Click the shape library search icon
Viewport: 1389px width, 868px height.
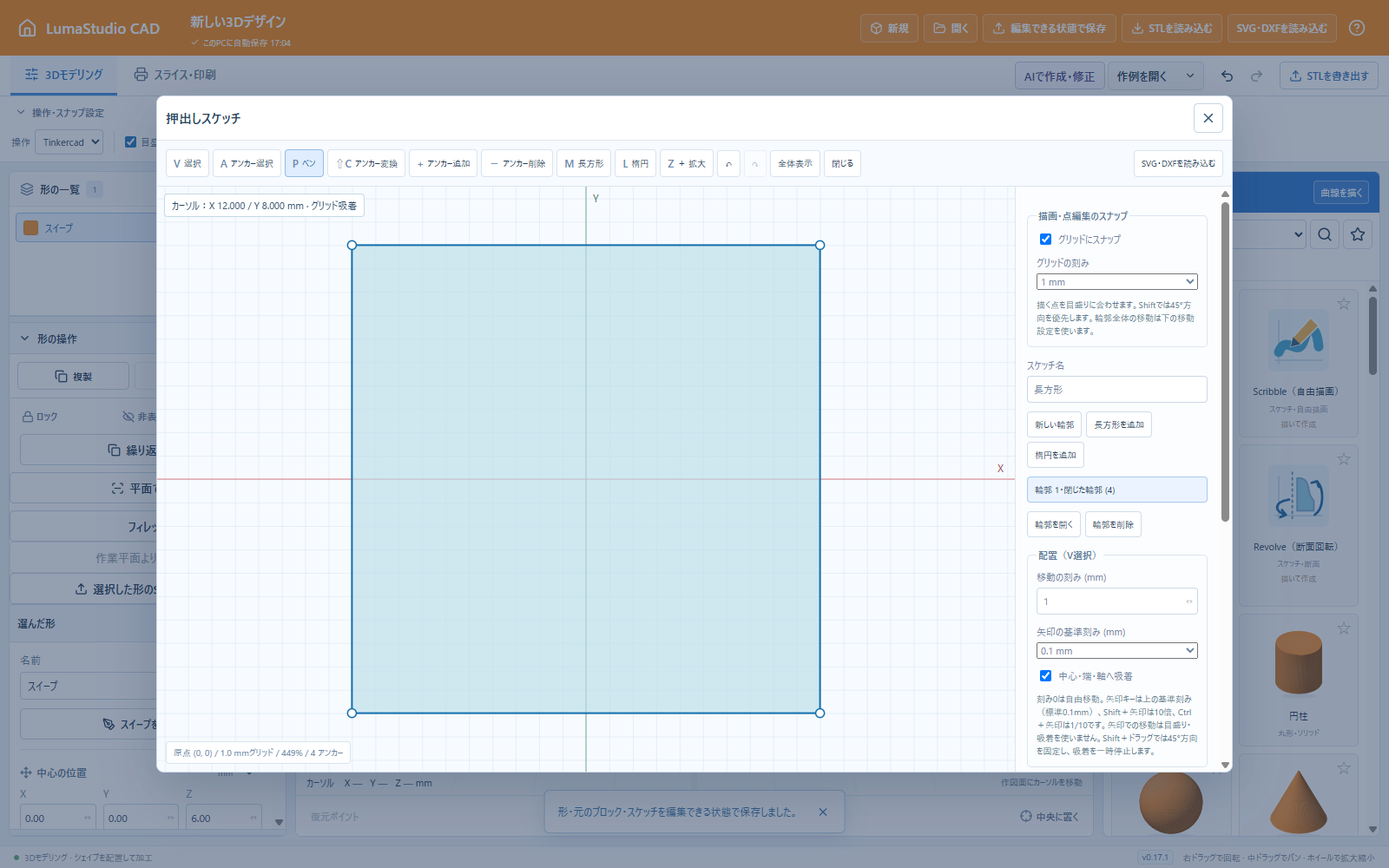coord(1325,234)
